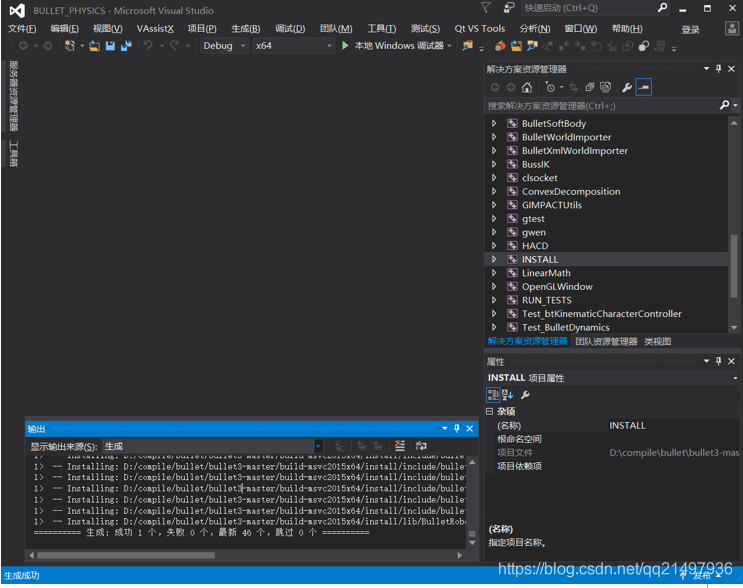
Task: Switch to the 团队资源管理器 tab
Action: (606, 341)
